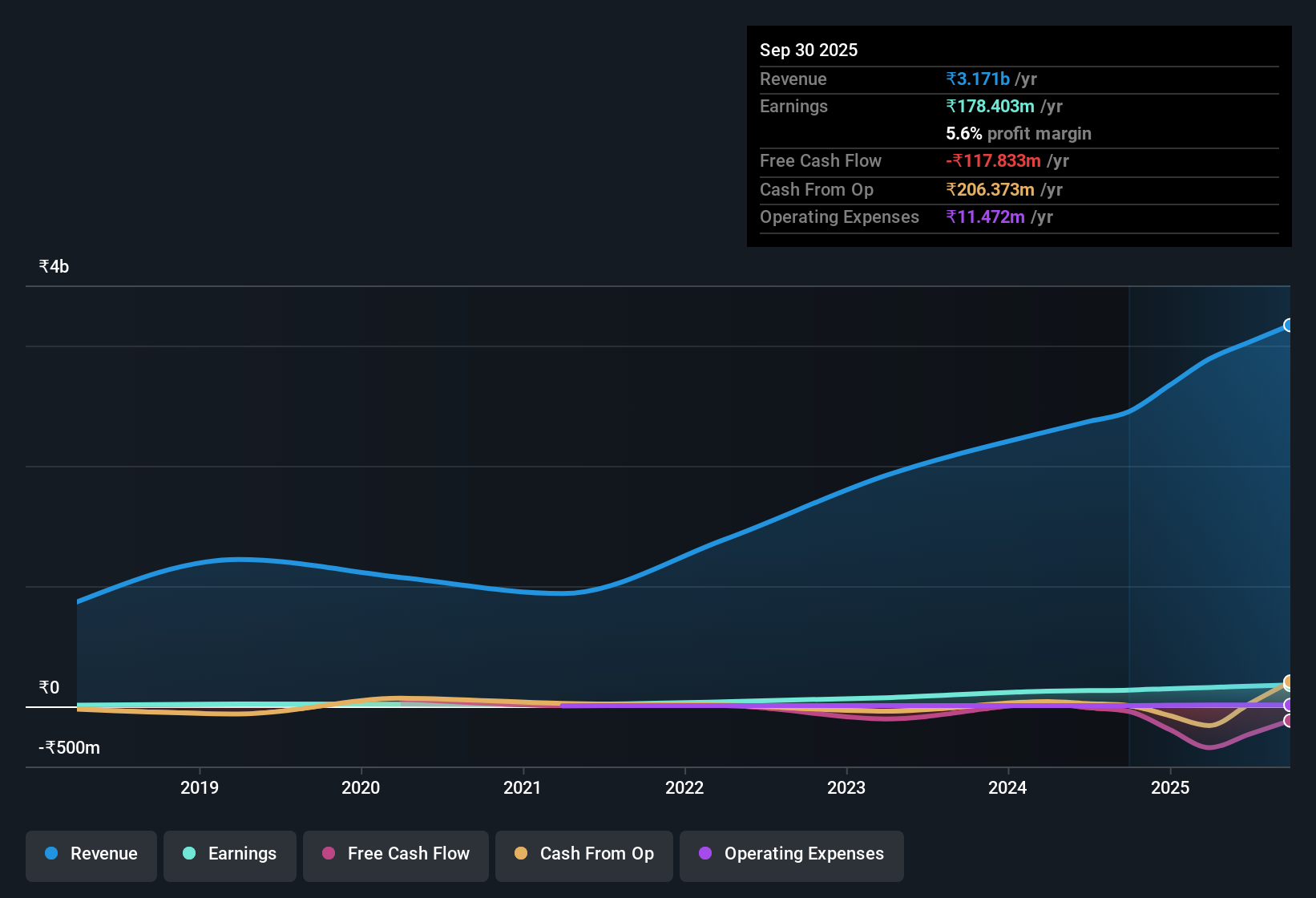1316x898 pixels.
Task: Click the Free Cash Flow endpoint marker
Action: [x=1288, y=722]
